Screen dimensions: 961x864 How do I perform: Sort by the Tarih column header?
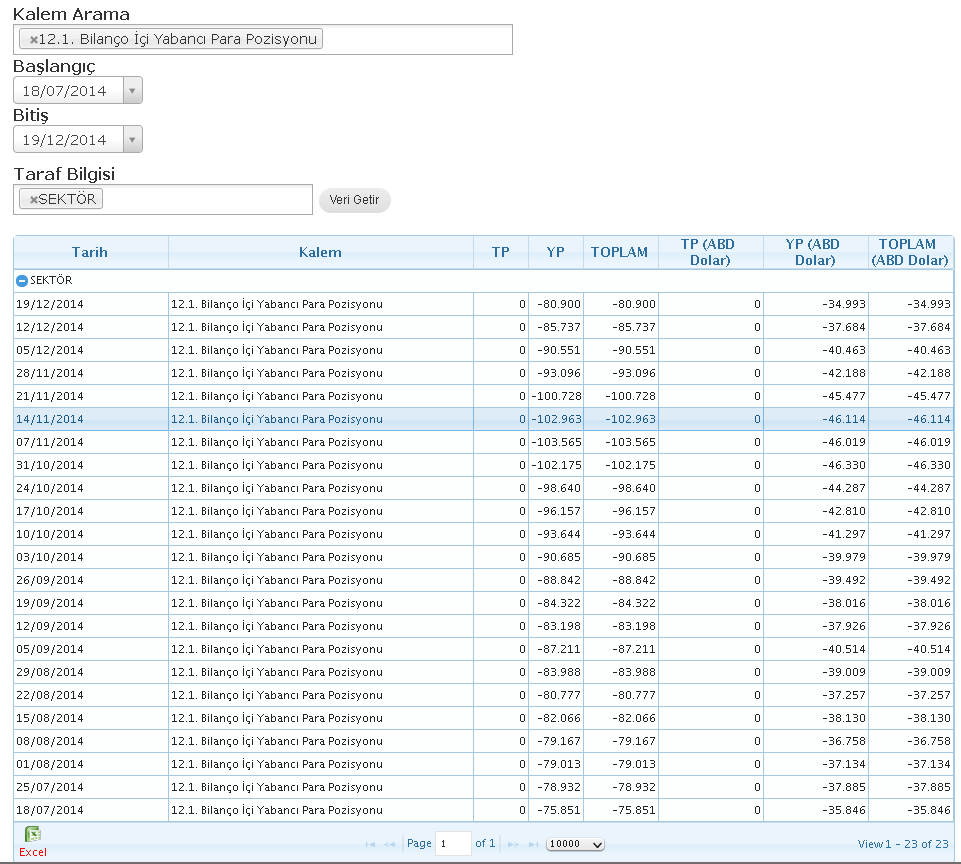pyautogui.click(x=90, y=252)
